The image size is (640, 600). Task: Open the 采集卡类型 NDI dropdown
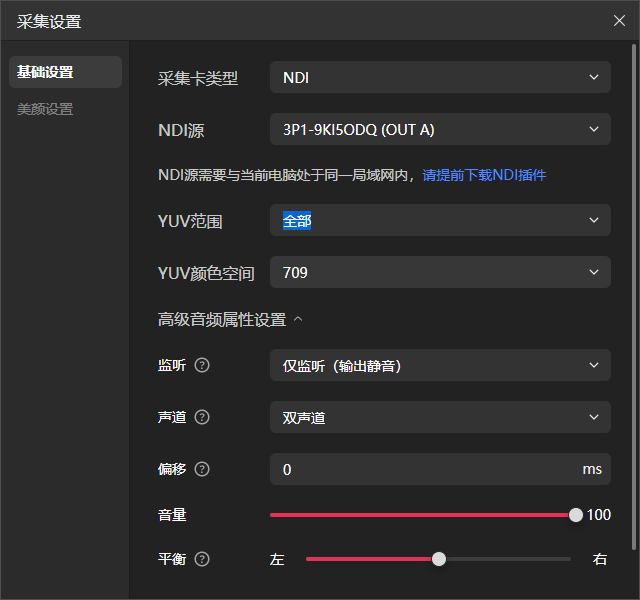point(440,77)
